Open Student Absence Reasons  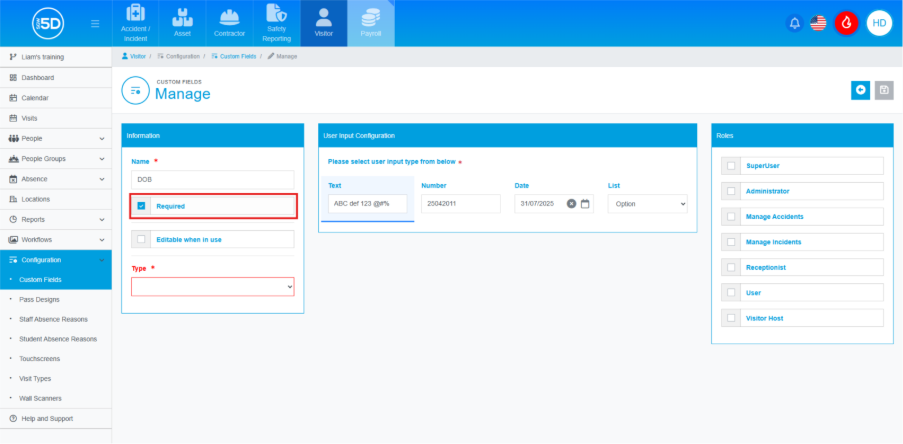[x=56, y=339]
